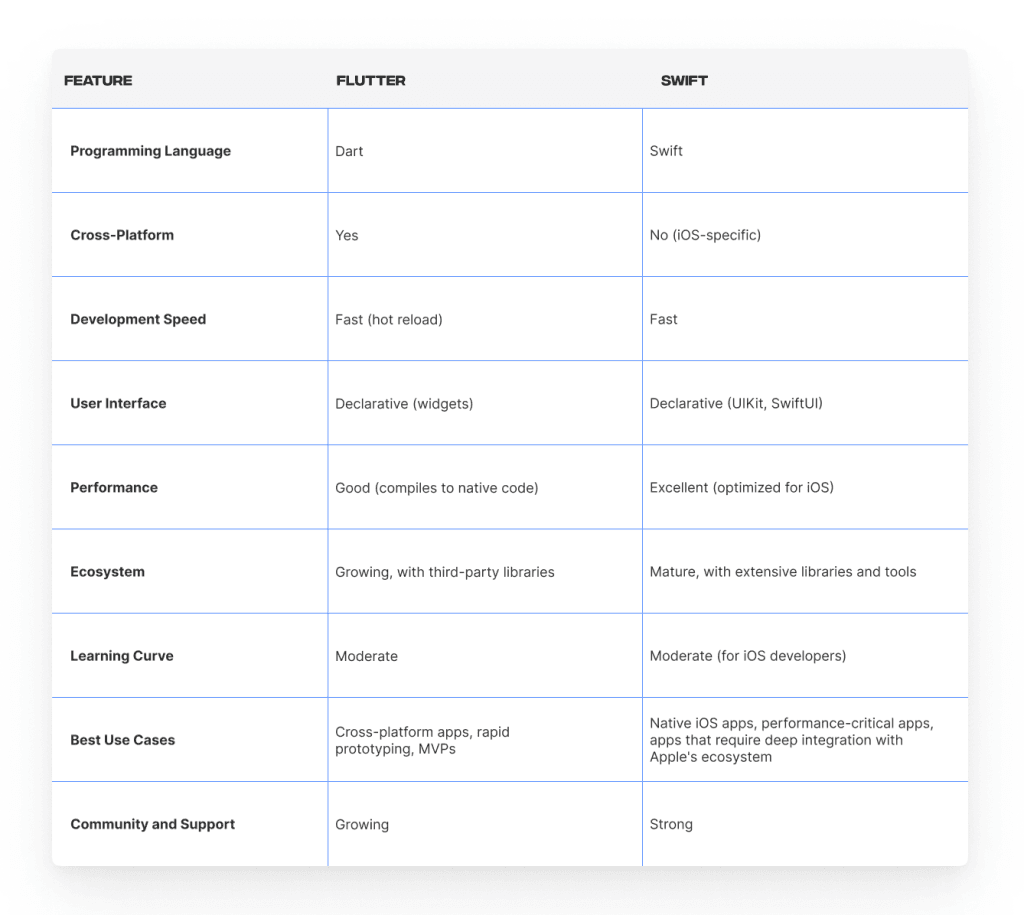Select the Programming Language row label
Screen dimensions: 1024x915
[150, 151]
